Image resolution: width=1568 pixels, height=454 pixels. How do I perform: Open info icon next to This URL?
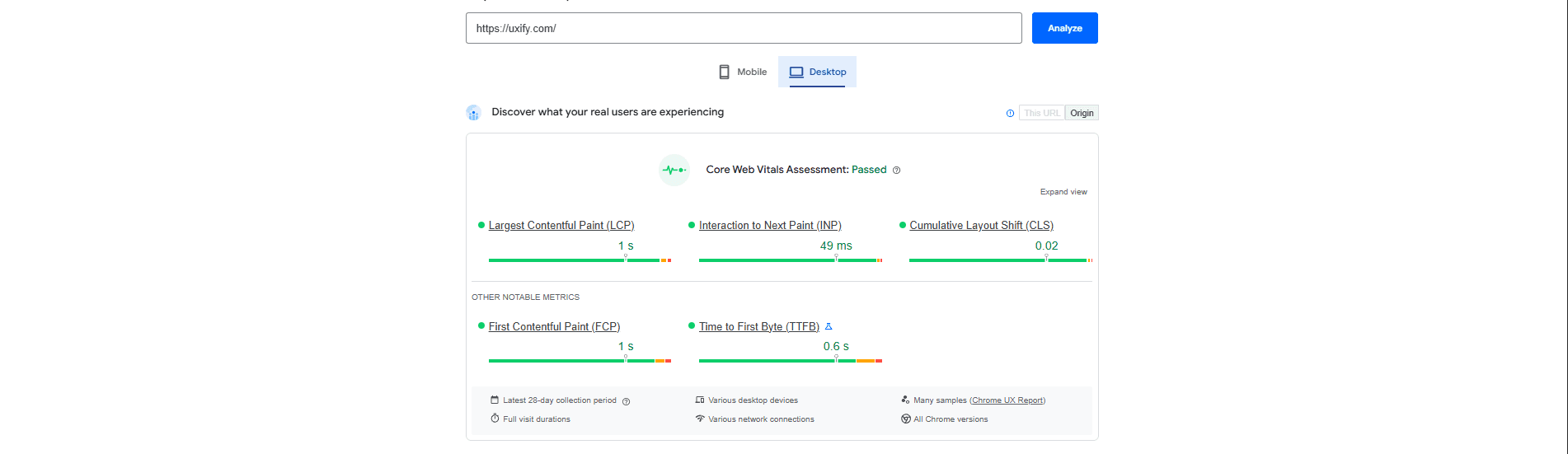point(1010,114)
